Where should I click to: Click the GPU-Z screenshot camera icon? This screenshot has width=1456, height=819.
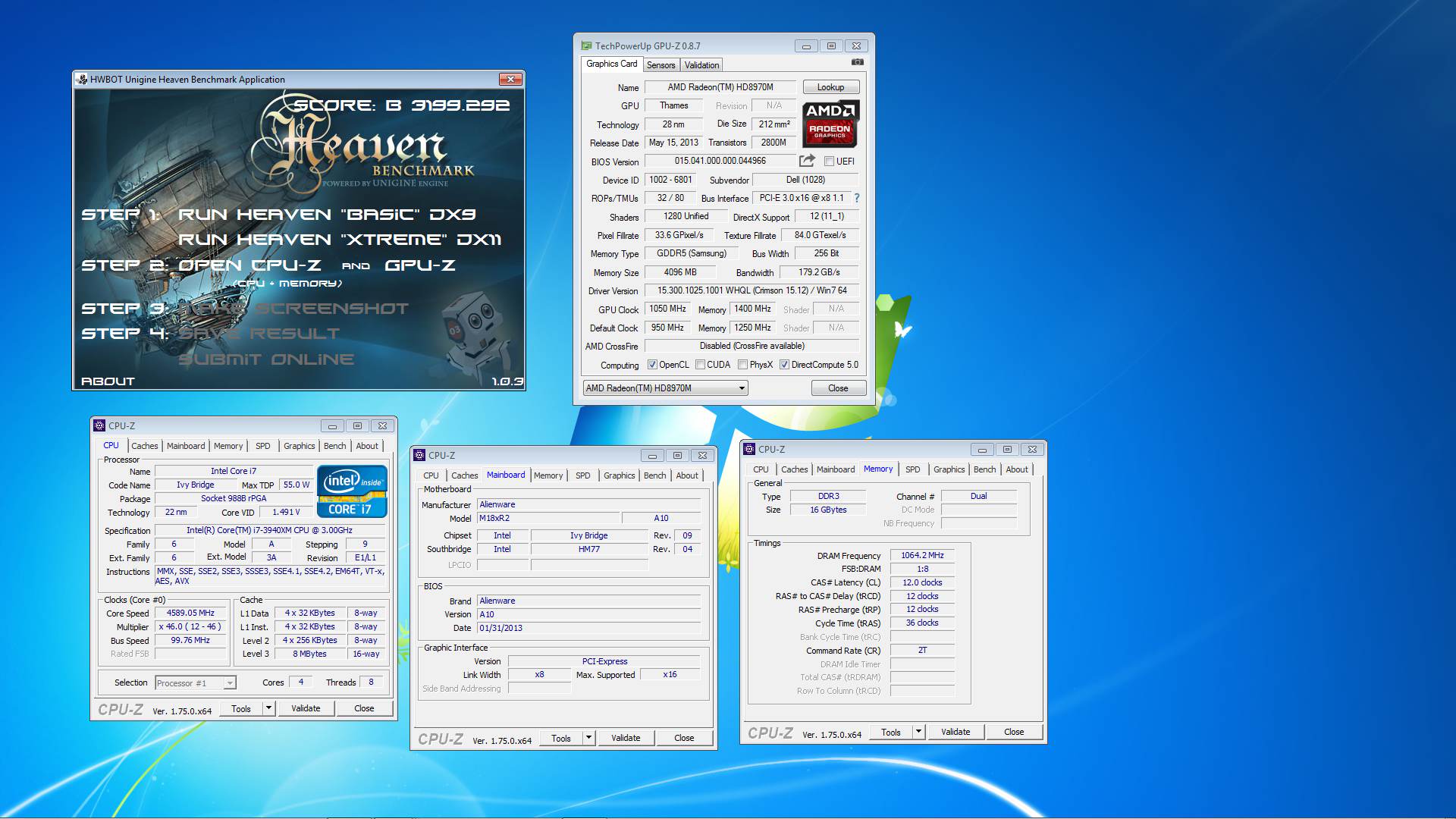[857, 62]
